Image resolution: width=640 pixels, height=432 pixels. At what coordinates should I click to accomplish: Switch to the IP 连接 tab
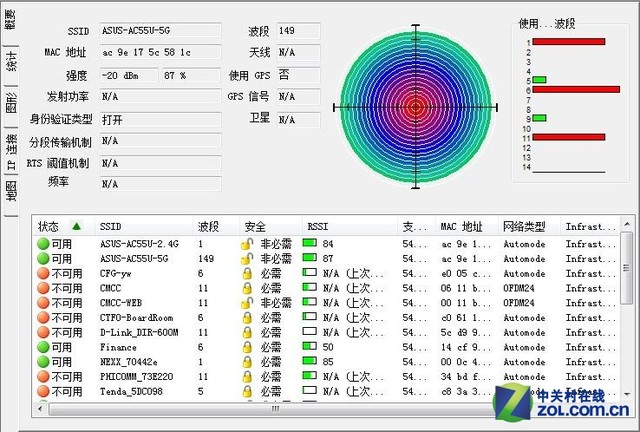pos(11,150)
